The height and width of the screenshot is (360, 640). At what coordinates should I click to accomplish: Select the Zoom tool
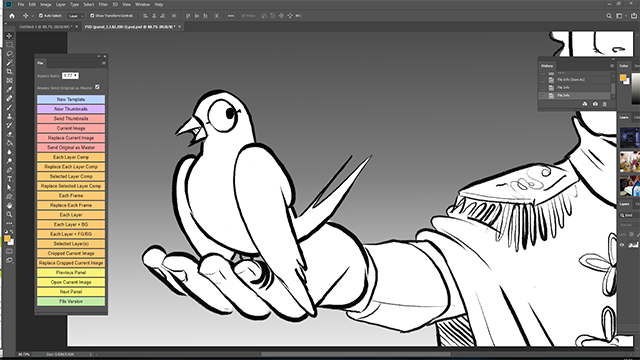[x=9, y=214]
